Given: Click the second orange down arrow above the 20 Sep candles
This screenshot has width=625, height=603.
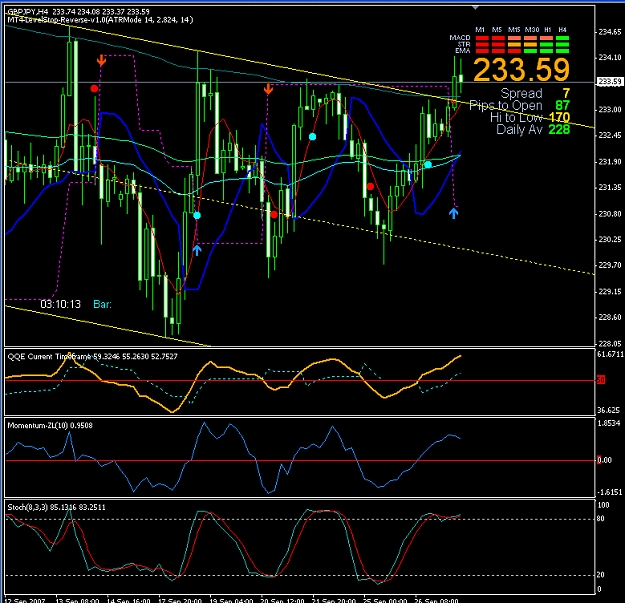Looking at the screenshot, I should point(268,89).
